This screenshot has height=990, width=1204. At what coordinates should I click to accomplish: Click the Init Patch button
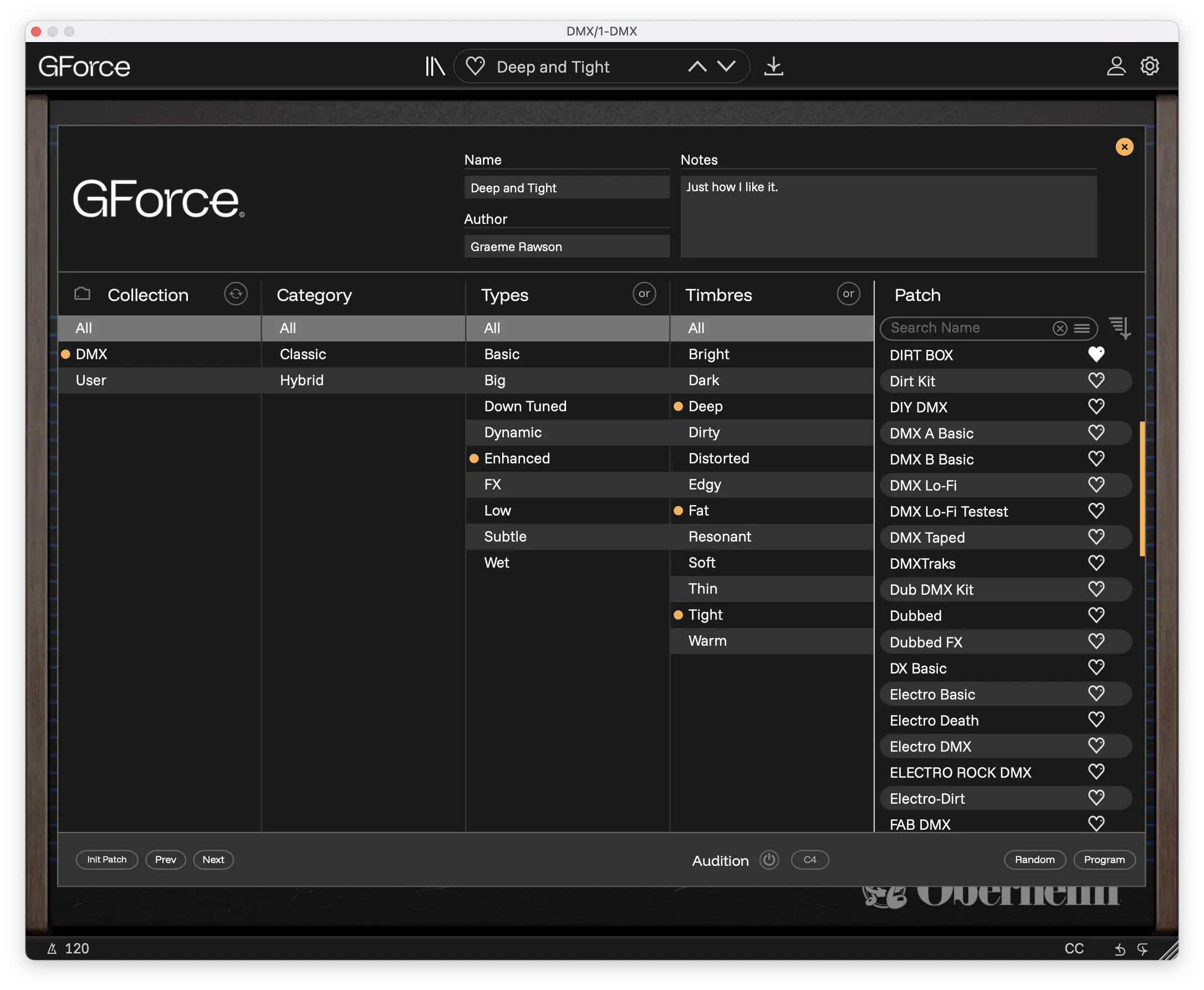pyautogui.click(x=106, y=859)
